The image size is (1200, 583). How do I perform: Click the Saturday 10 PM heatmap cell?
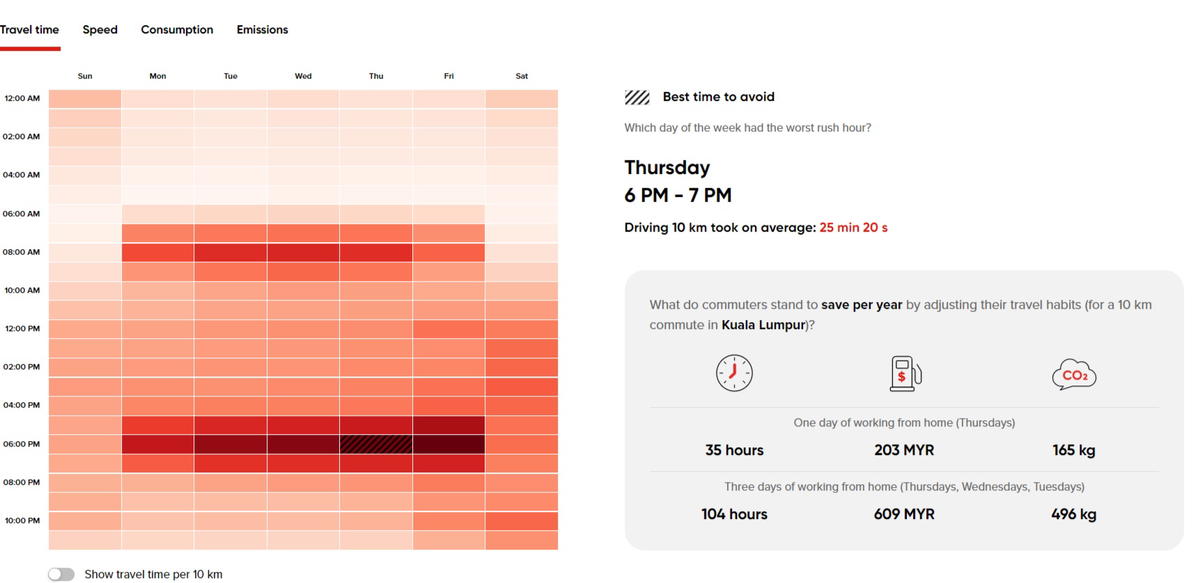(522, 521)
